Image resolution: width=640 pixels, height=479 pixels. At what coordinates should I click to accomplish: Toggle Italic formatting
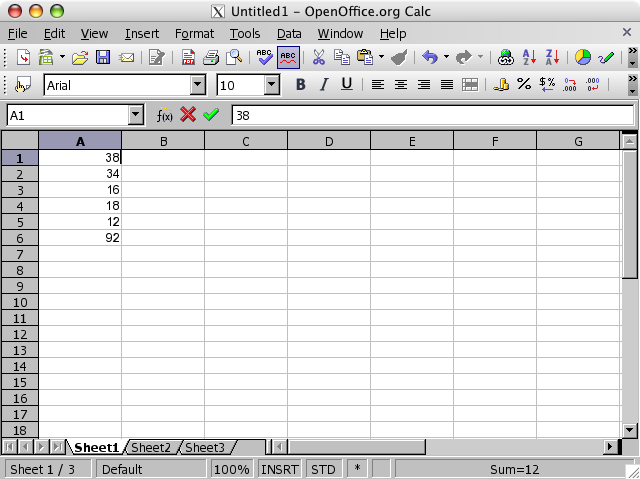[x=323, y=85]
